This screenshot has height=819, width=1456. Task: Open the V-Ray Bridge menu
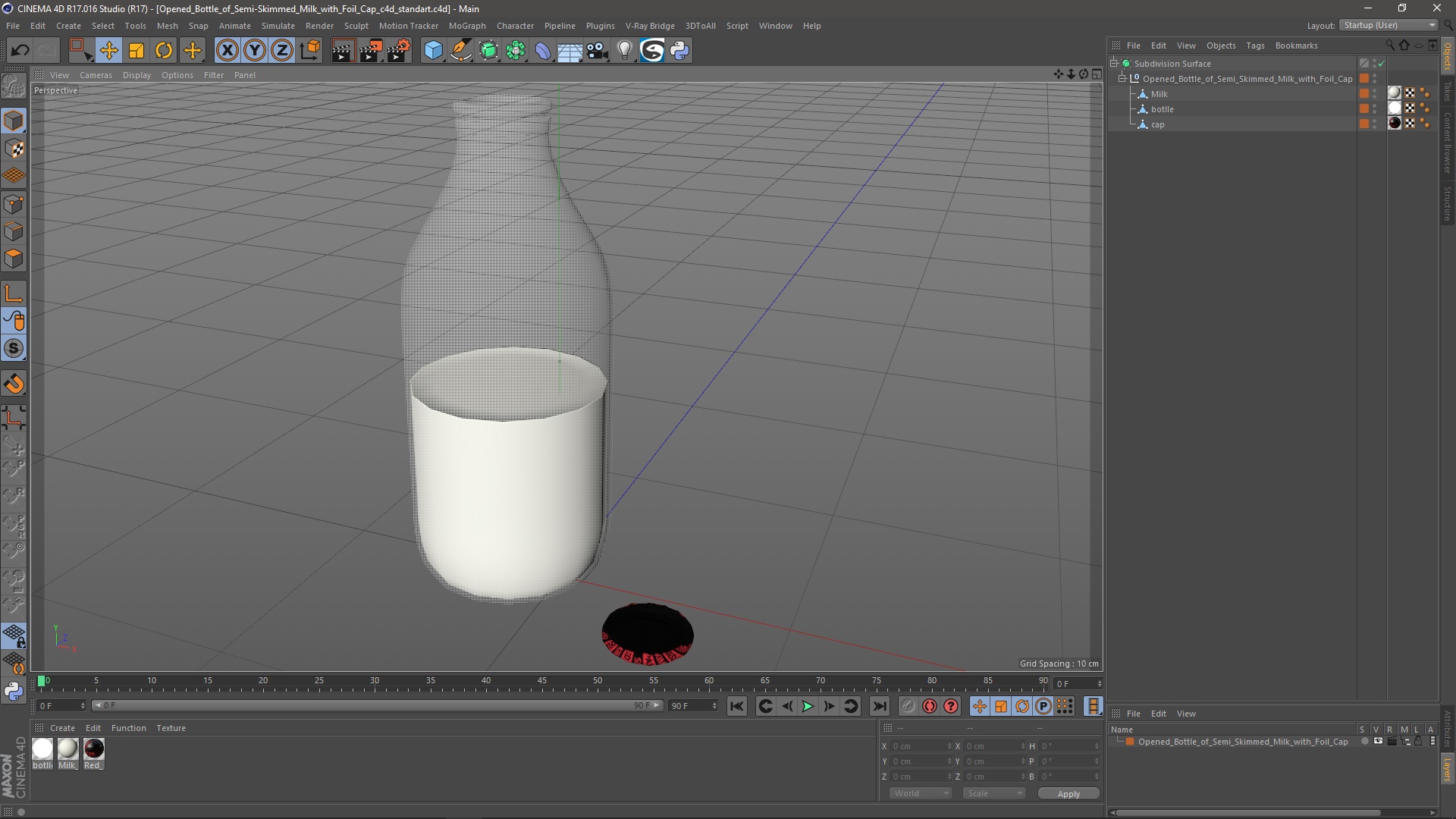(x=650, y=26)
